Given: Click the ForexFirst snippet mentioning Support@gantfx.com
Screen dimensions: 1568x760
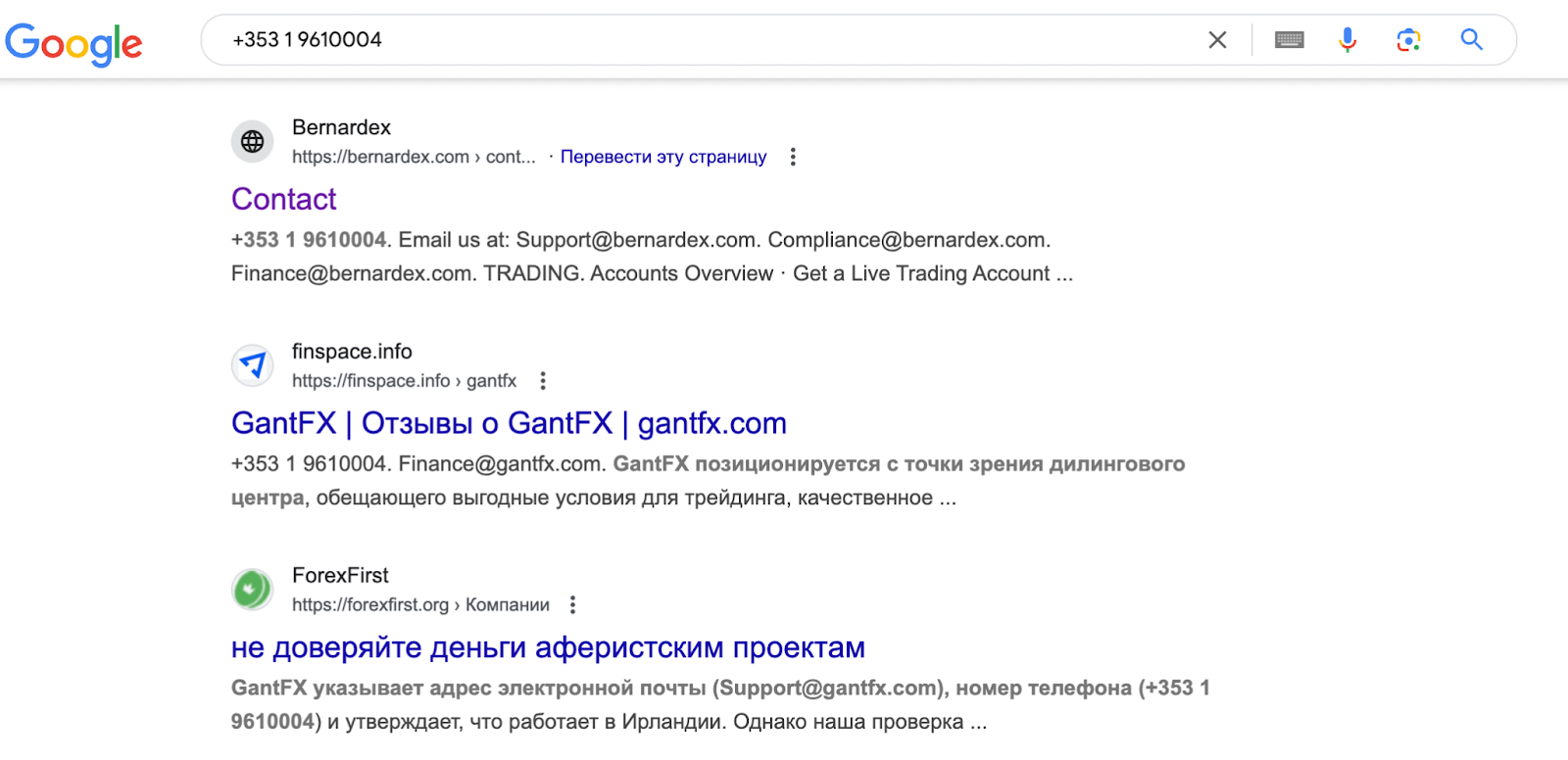Looking at the screenshot, I should pos(720,705).
